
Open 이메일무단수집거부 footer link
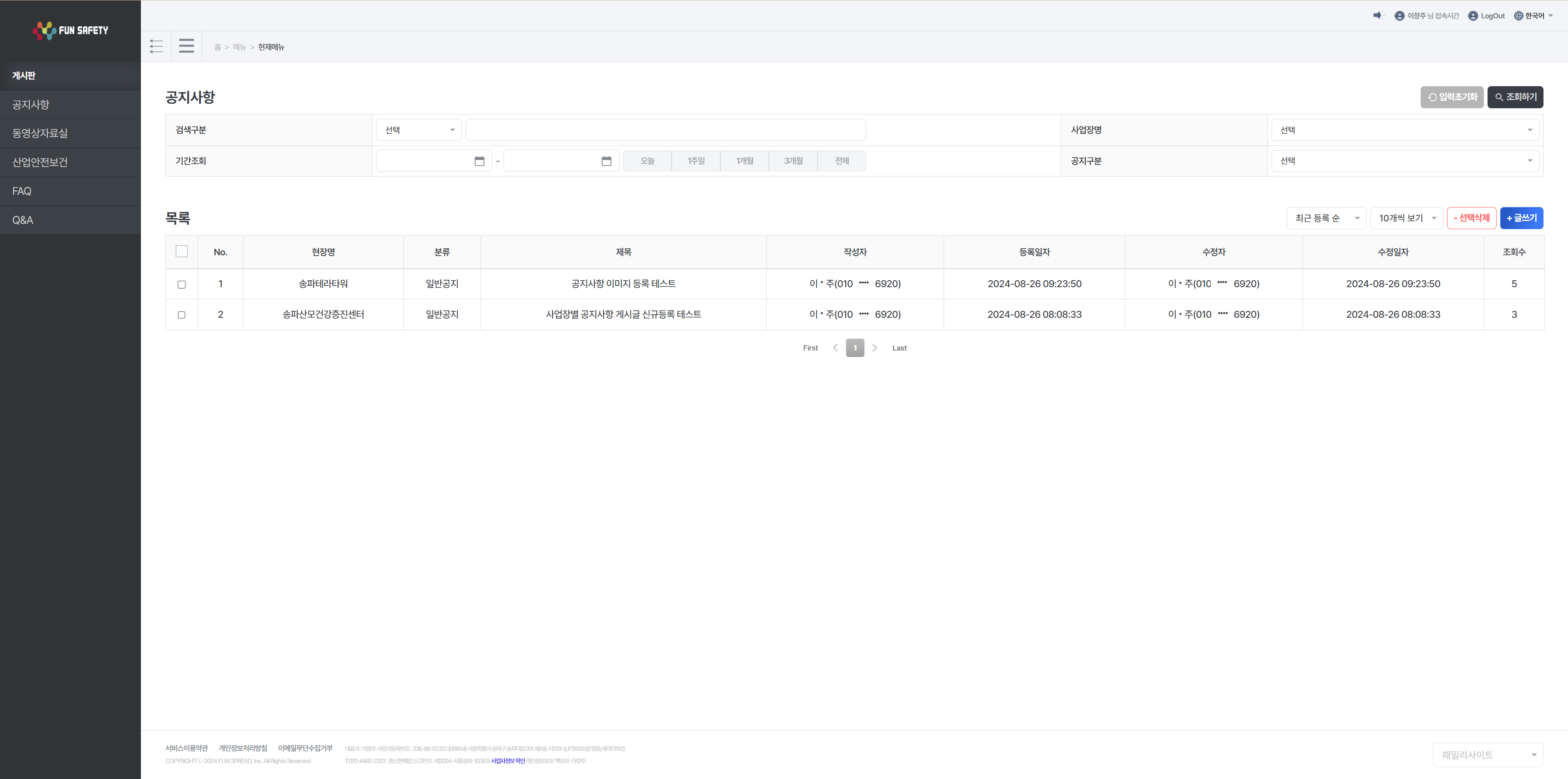pos(305,748)
